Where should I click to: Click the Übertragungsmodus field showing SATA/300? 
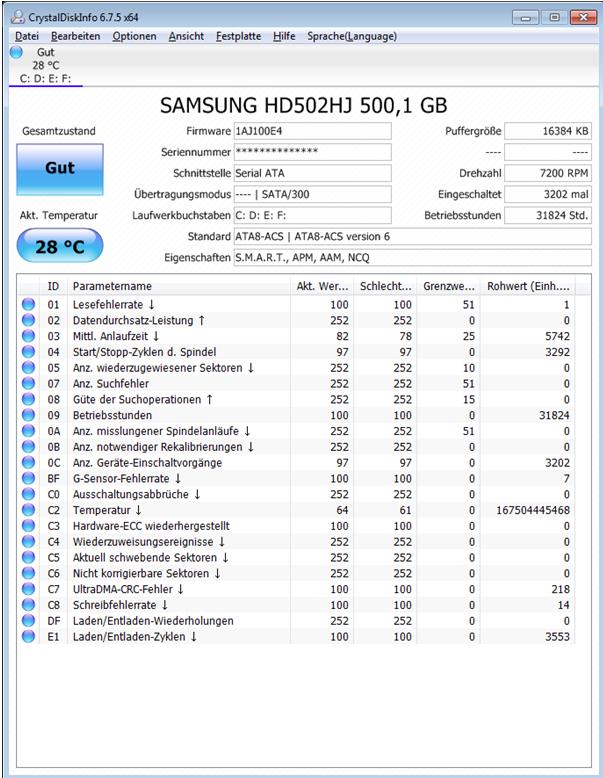click(x=313, y=194)
